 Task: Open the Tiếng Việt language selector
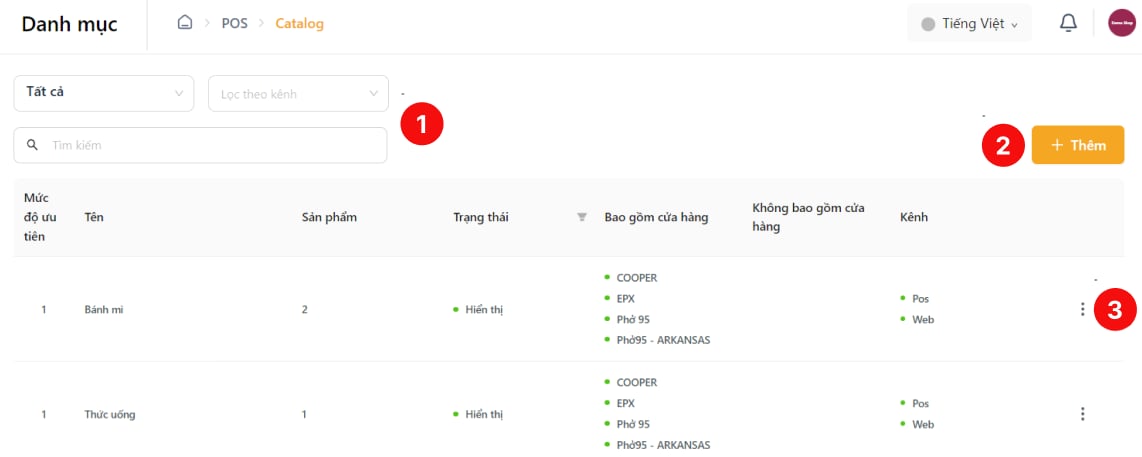coord(969,23)
